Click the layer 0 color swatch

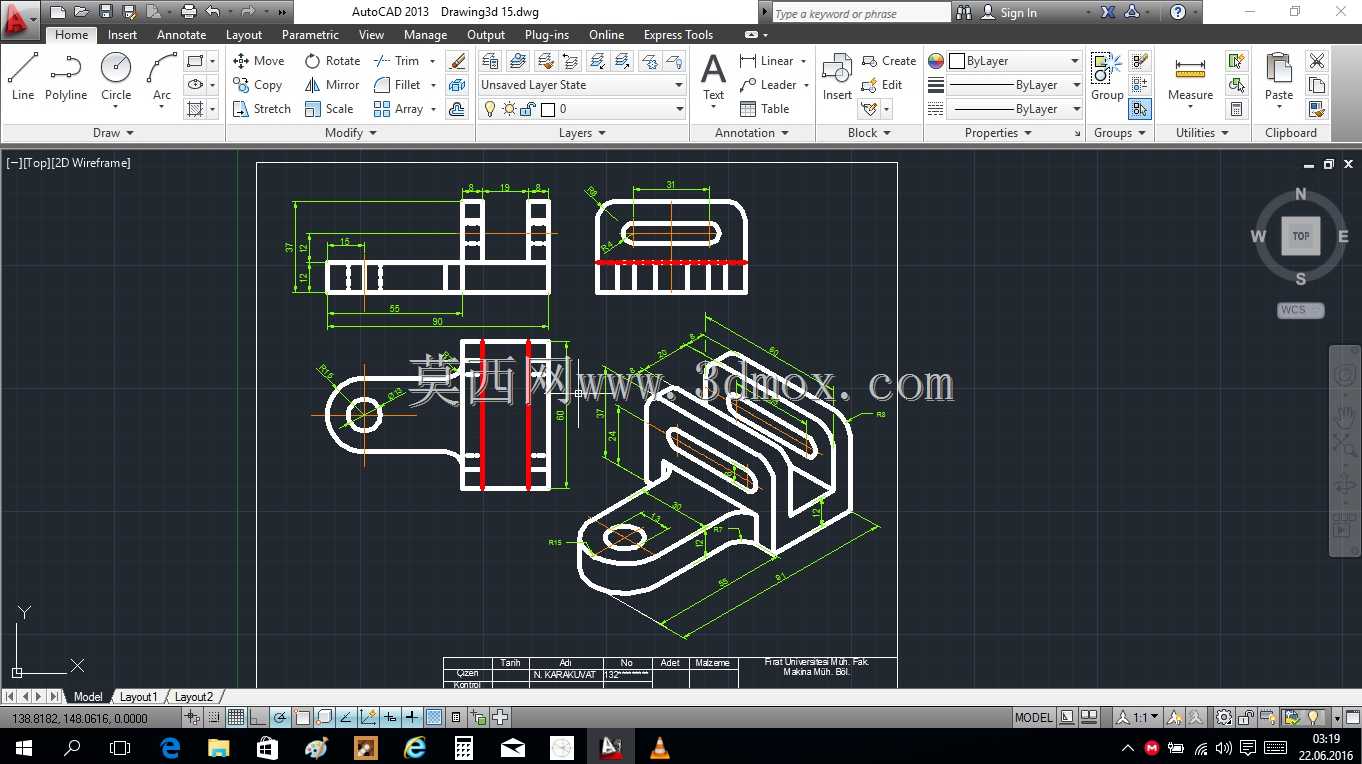point(547,109)
